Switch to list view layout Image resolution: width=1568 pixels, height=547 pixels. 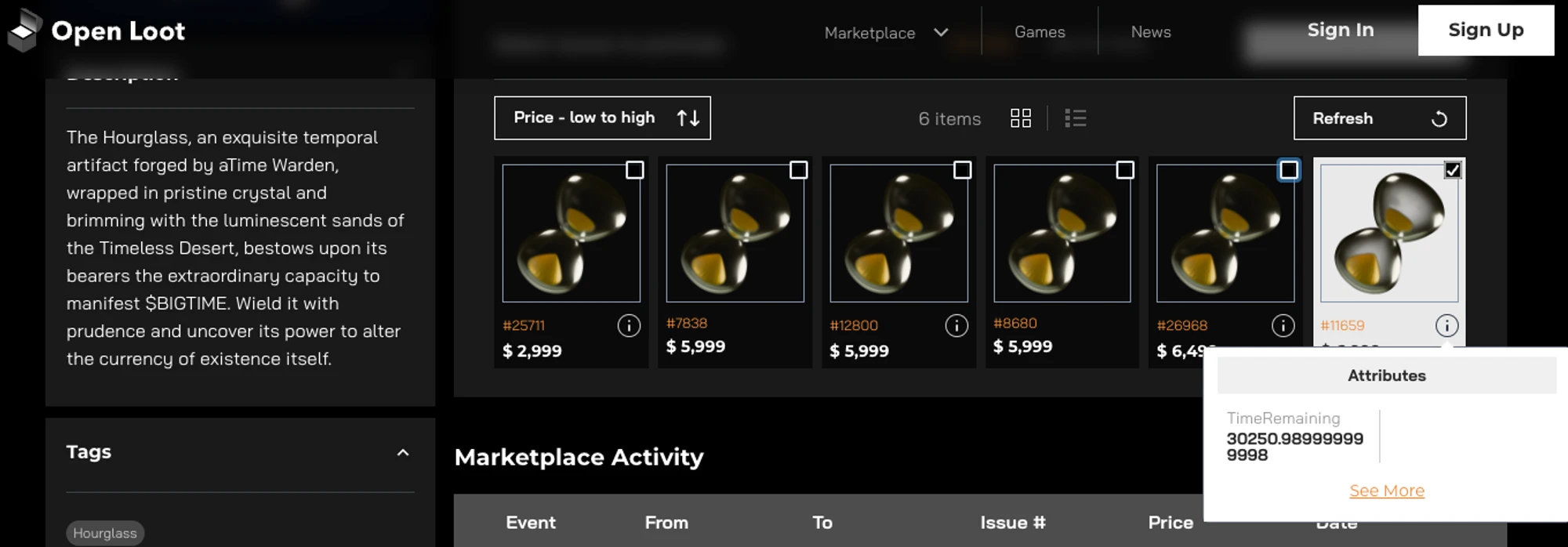(x=1075, y=118)
